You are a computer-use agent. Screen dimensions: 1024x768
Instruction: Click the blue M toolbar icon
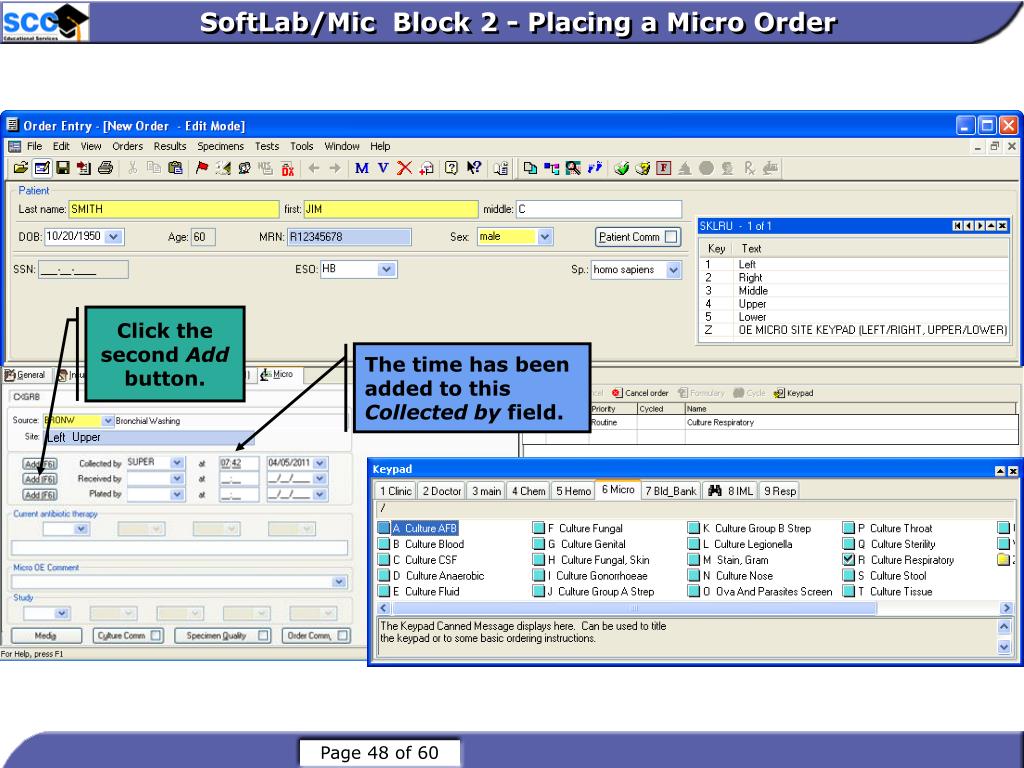pyautogui.click(x=362, y=168)
